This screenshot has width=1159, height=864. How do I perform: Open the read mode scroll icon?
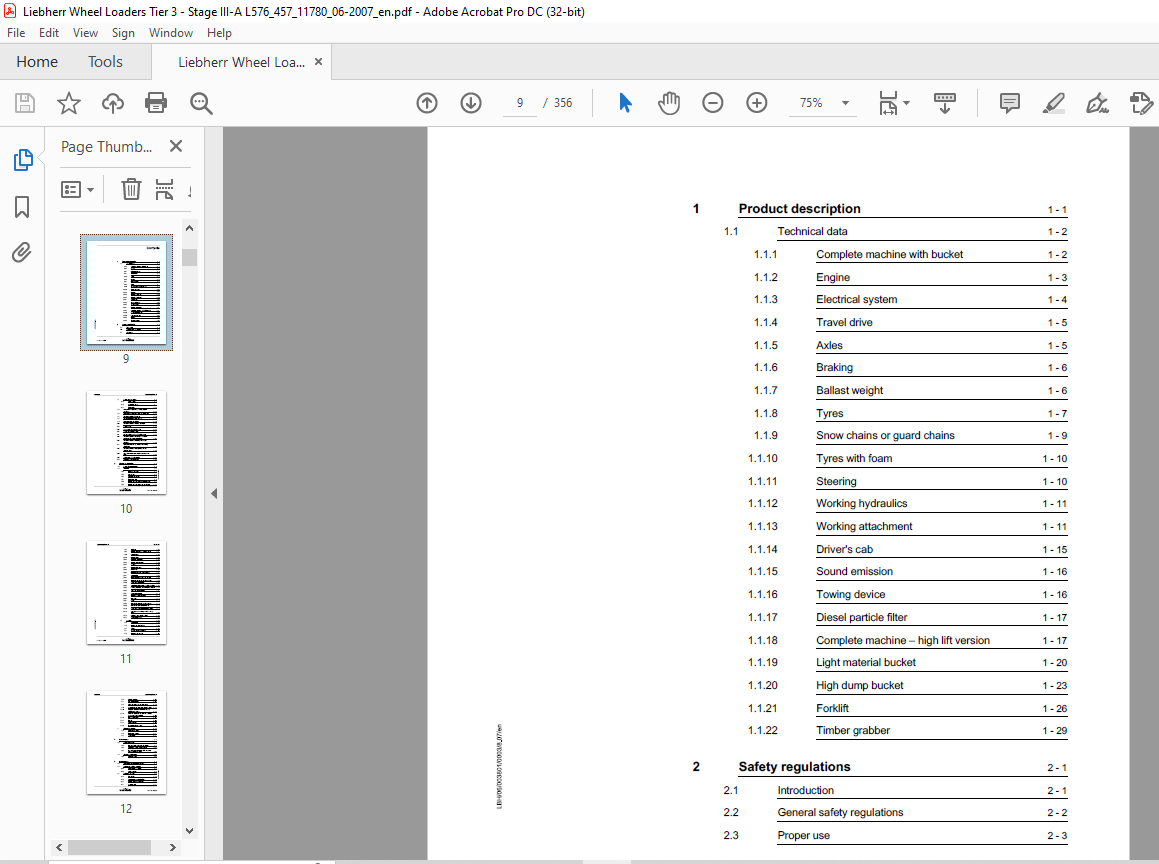pos(945,103)
